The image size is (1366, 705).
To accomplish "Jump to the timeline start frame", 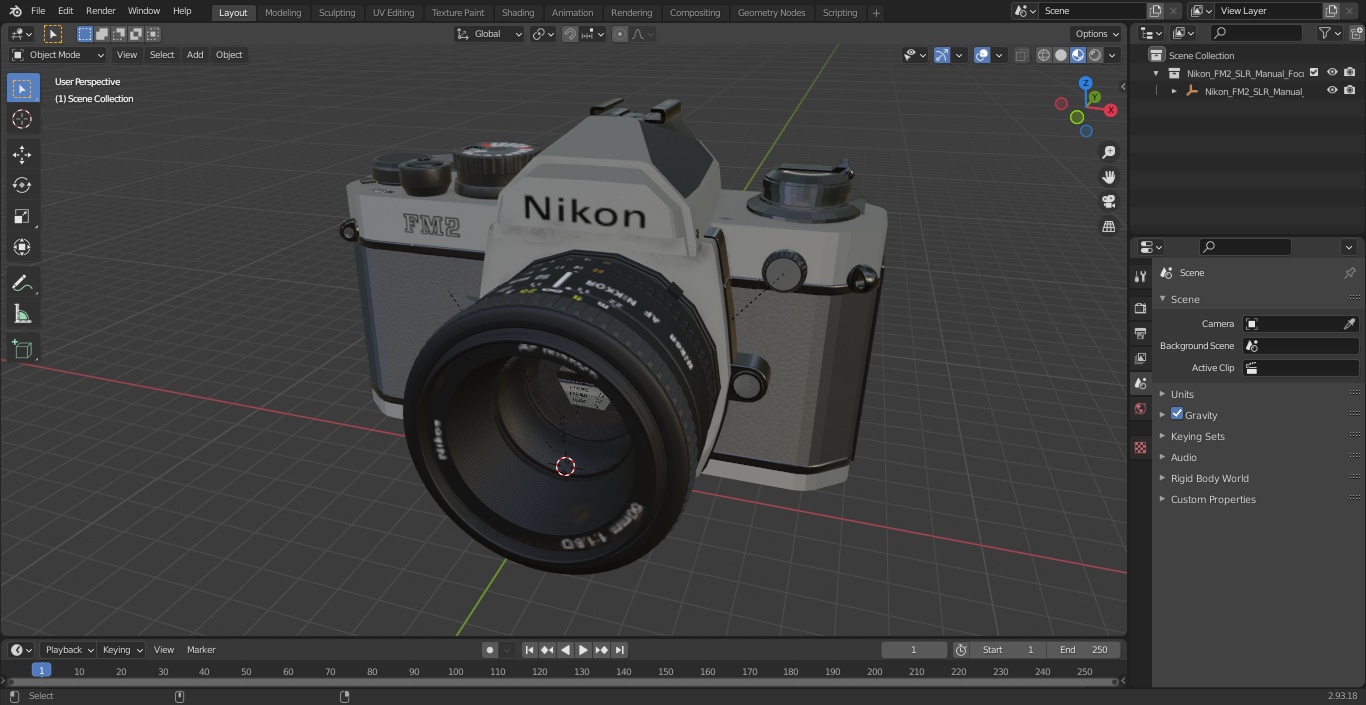I will pyautogui.click(x=529, y=650).
